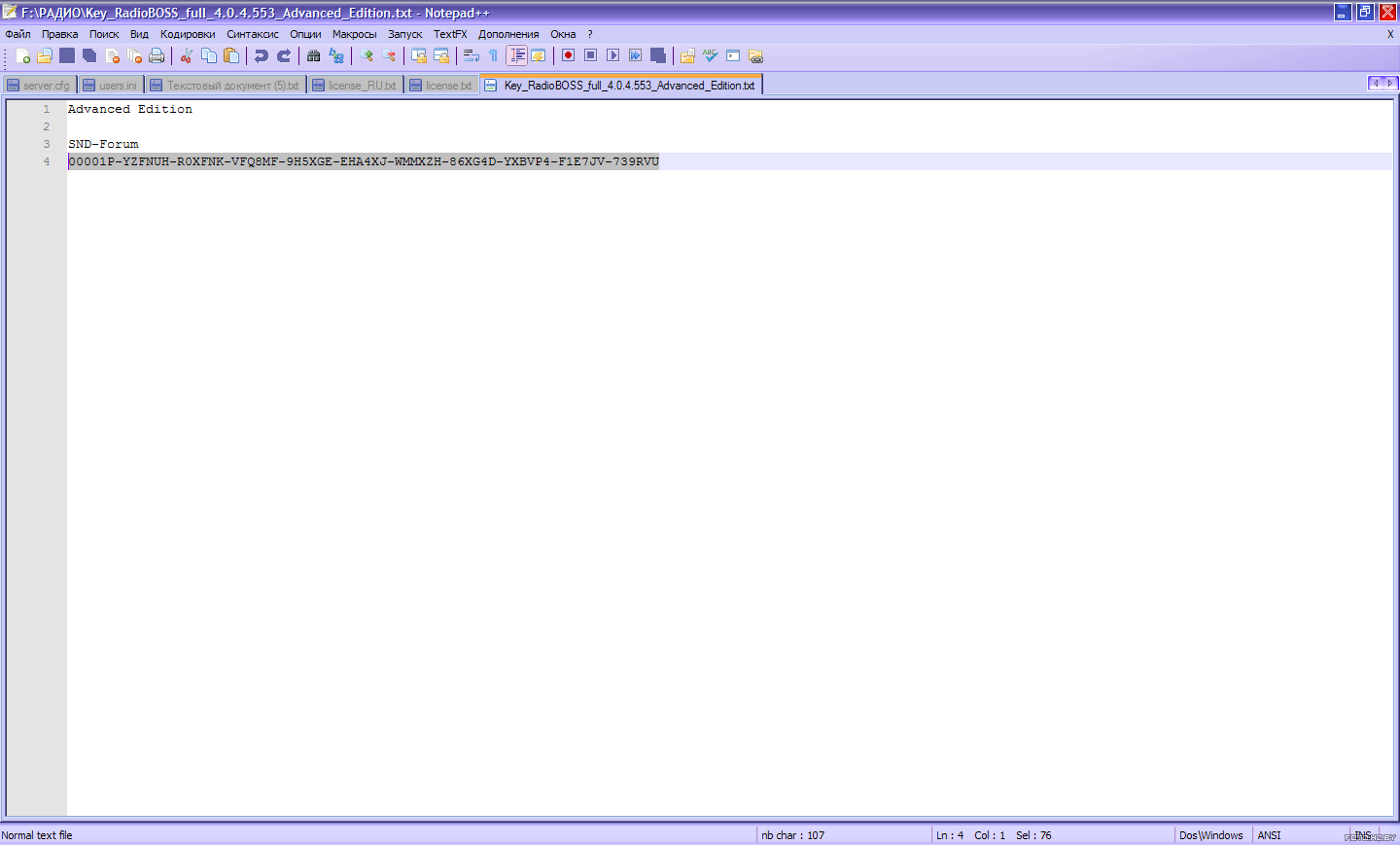
Task: Open a file with the Open folder icon
Action: click(x=45, y=56)
